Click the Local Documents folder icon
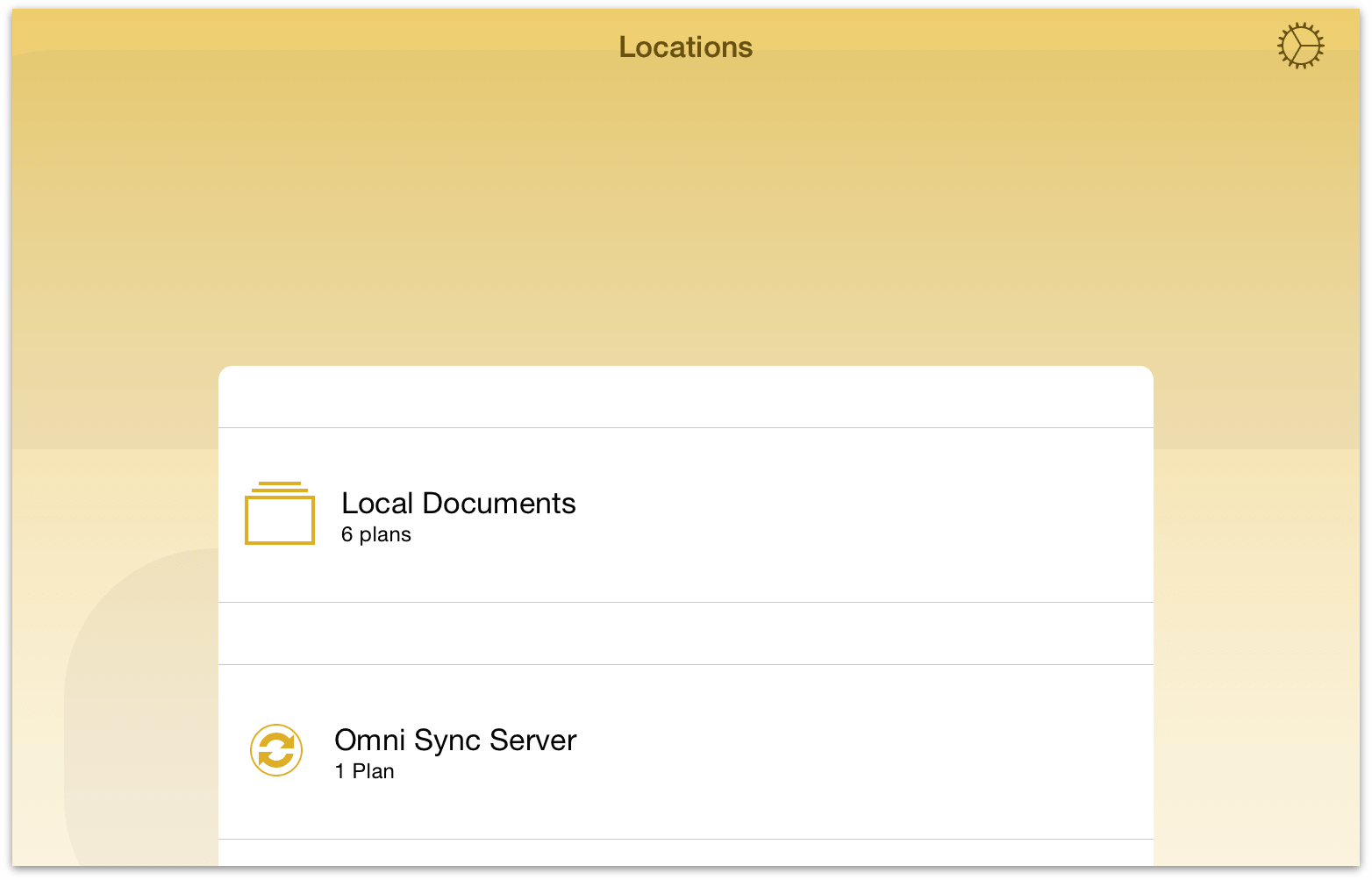Image resolution: width=1372 pixels, height=880 pixels. coord(280,513)
